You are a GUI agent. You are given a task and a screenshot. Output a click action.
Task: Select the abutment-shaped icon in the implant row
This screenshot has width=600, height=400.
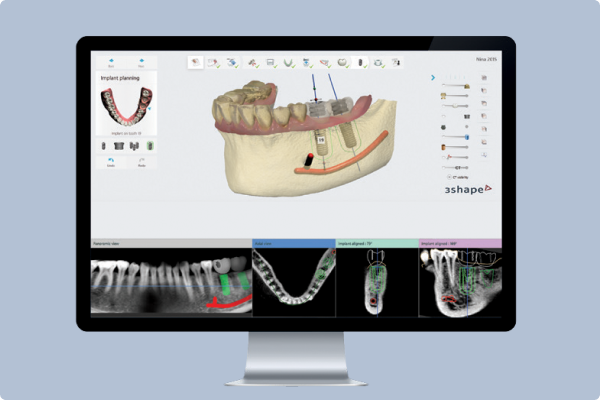120,145
